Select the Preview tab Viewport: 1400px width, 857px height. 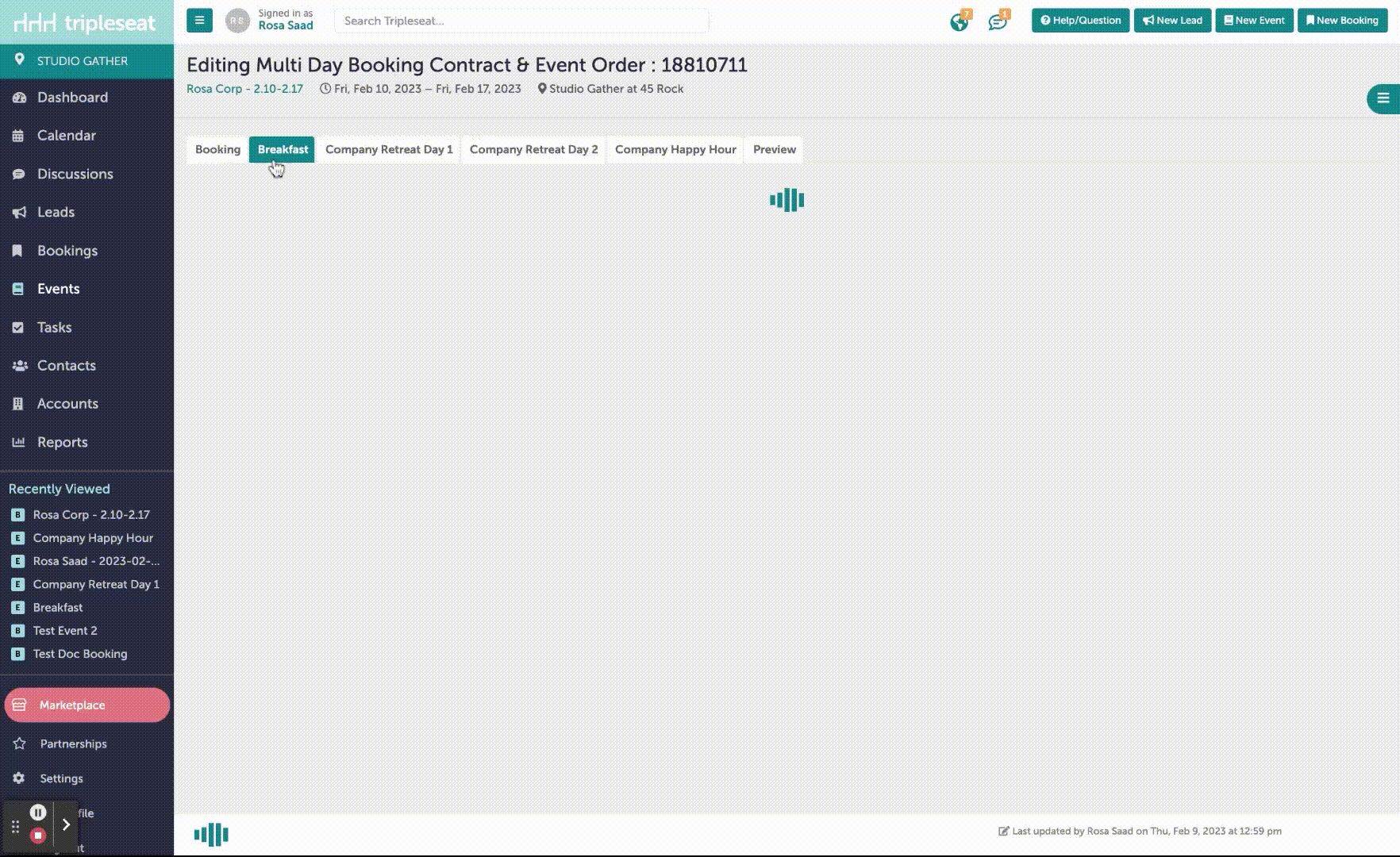774,149
